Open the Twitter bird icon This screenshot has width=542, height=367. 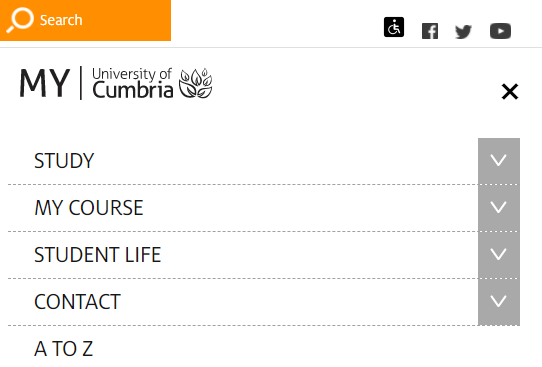[463, 31]
